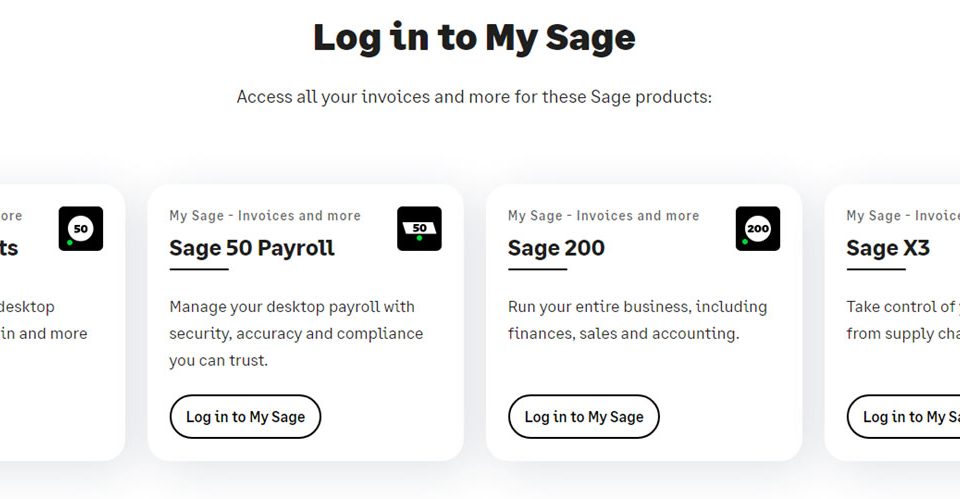The image size is (960, 499).
Task: Click the cut-off title on leftmost card
Action: (x=9, y=248)
